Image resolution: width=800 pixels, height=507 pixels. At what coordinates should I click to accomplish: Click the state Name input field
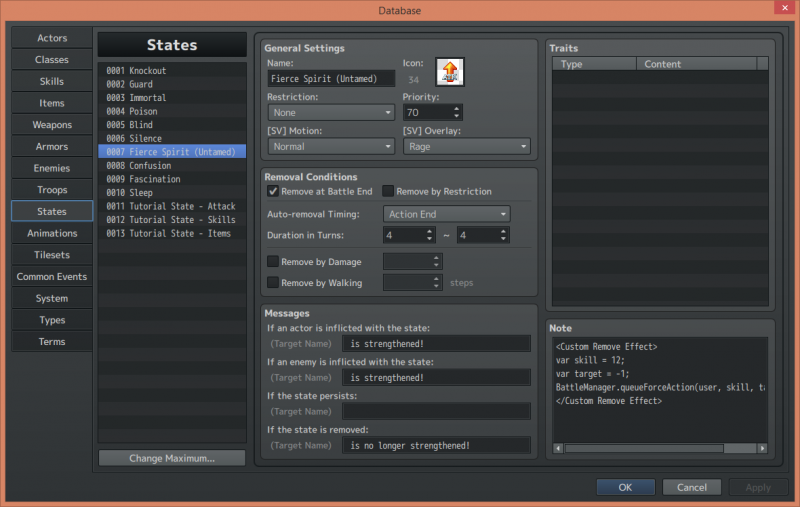331,79
